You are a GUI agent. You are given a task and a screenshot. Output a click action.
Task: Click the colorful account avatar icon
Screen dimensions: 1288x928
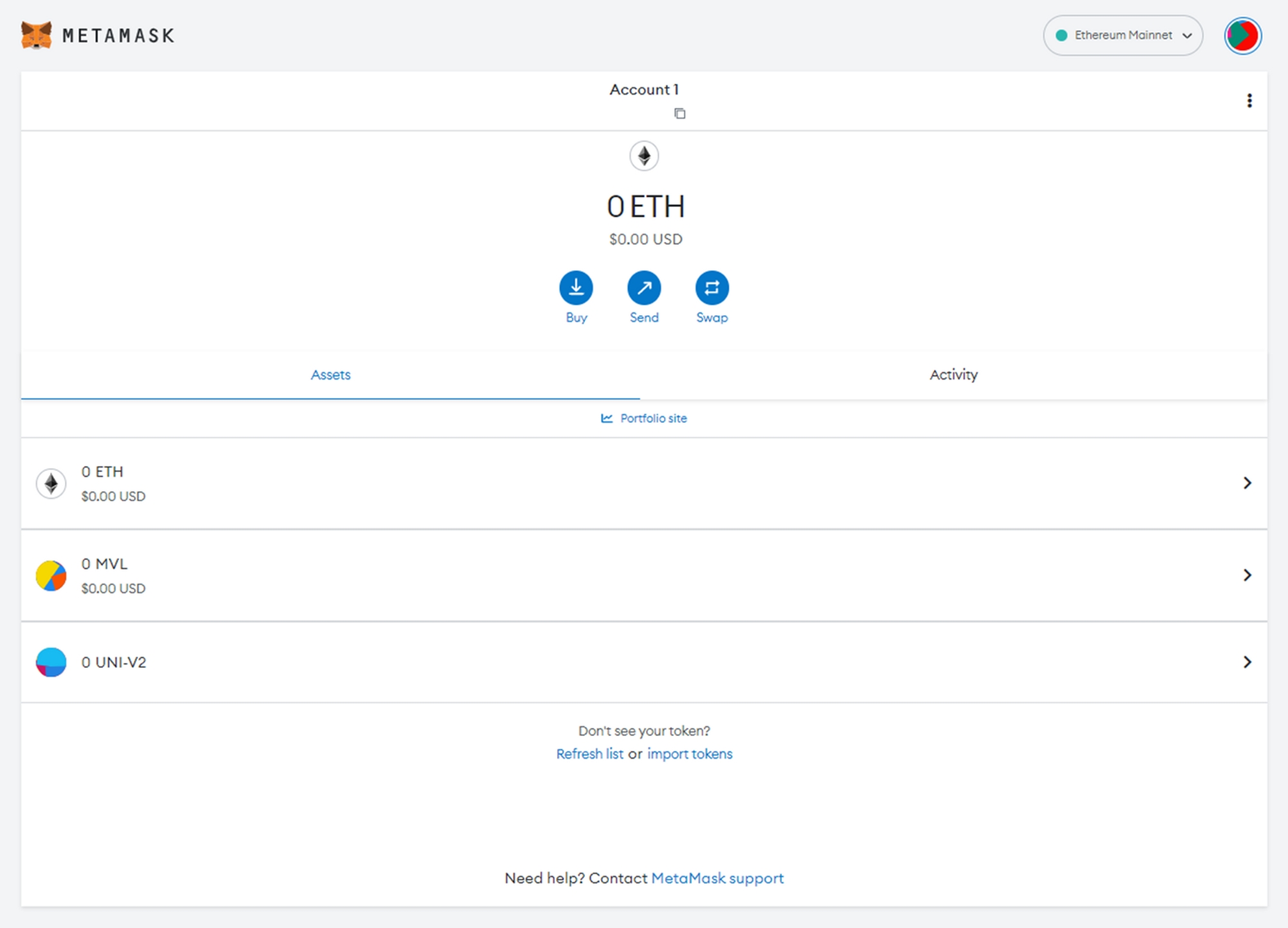pyautogui.click(x=1242, y=35)
